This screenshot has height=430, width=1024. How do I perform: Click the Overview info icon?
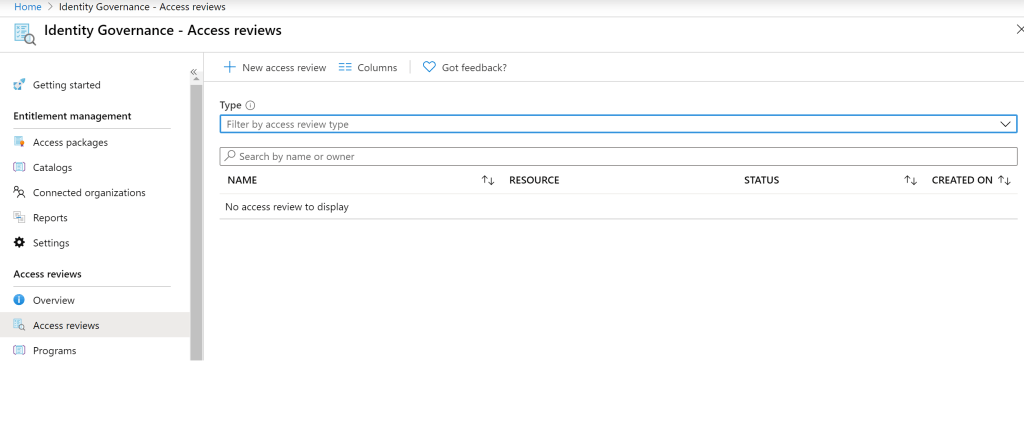pyautogui.click(x=19, y=300)
